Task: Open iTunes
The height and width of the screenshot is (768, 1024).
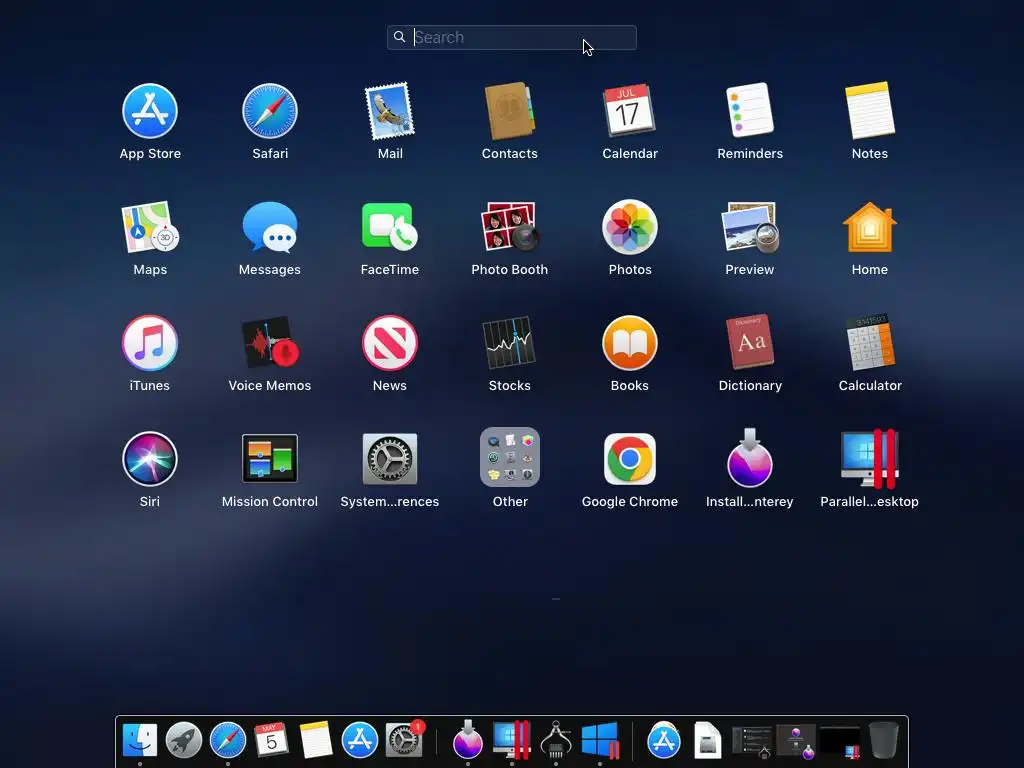Action: point(150,343)
